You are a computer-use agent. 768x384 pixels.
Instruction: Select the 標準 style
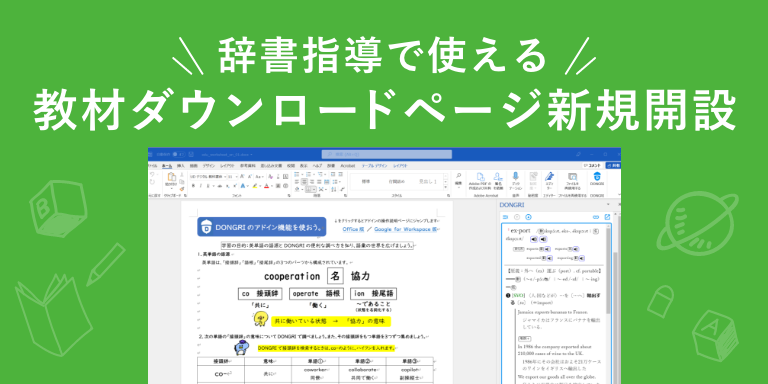(x=365, y=181)
